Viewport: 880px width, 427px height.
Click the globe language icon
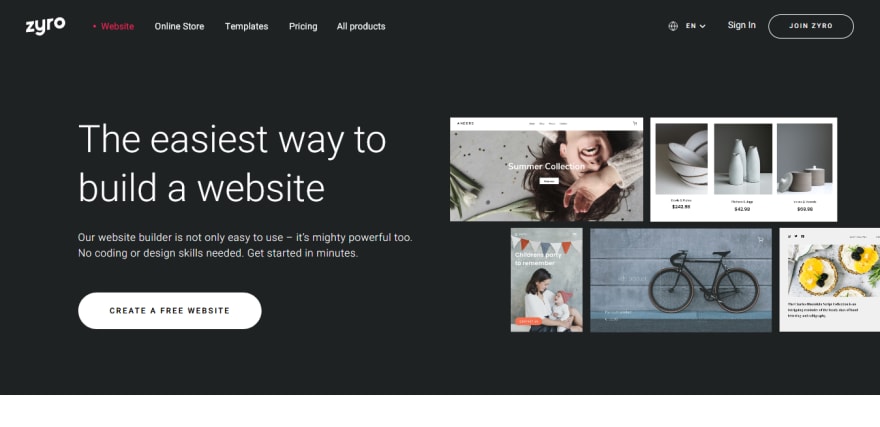point(673,26)
